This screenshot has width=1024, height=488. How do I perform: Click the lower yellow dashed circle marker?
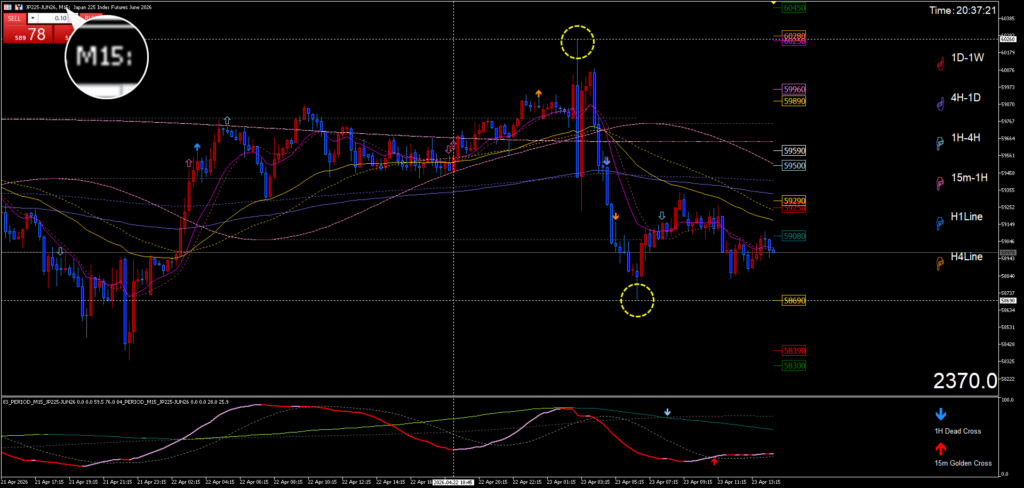pyautogui.click(x=637, y=298)
